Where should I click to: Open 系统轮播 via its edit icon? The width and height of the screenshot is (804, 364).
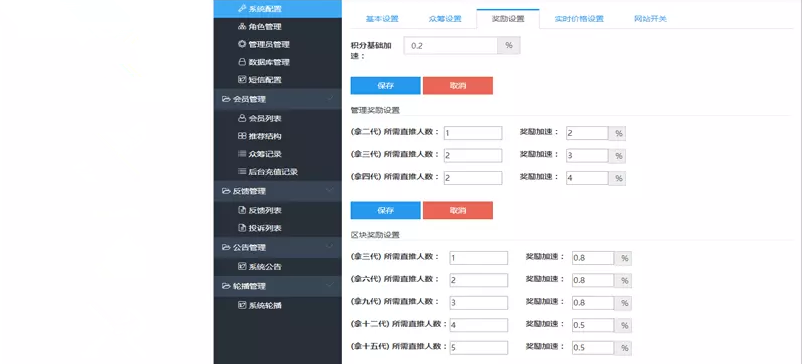click(x=243, y=305)
